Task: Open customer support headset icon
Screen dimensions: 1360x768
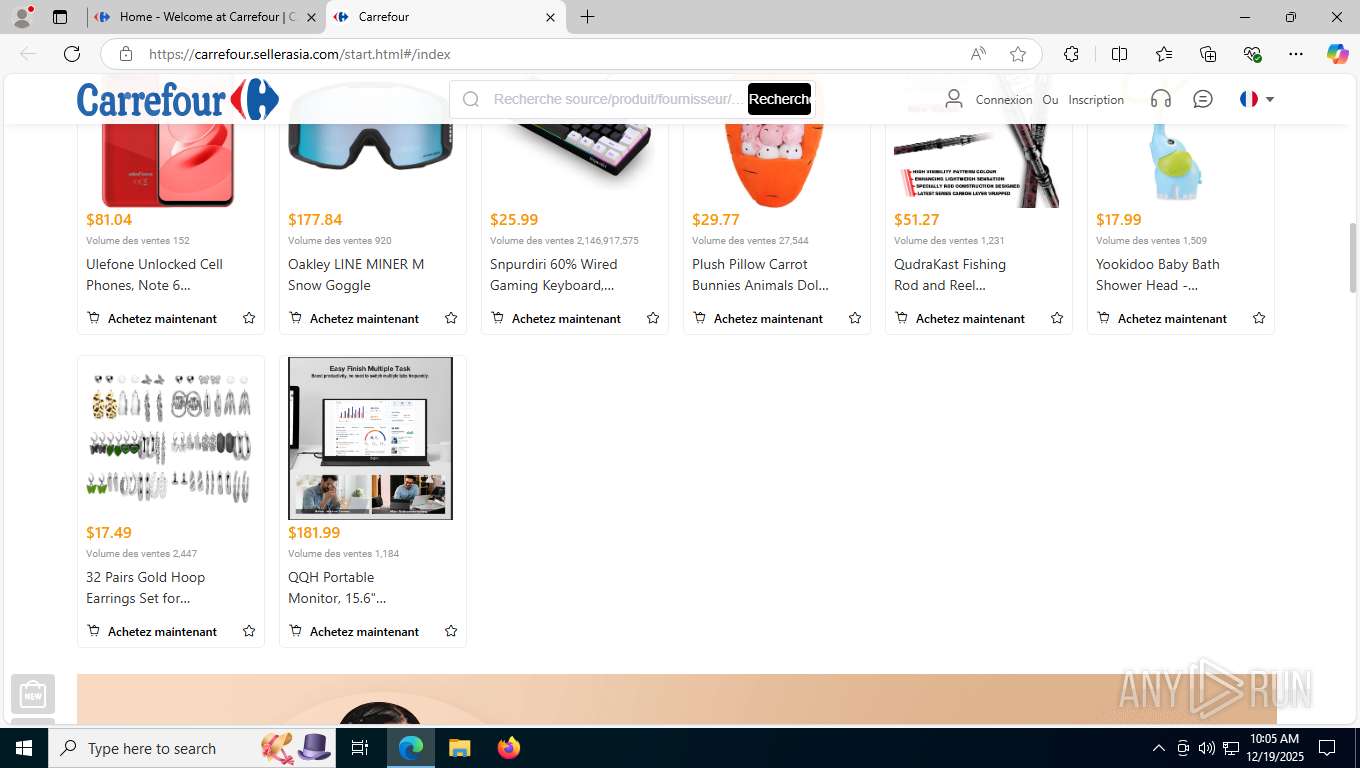Action: click(1161, 99)
